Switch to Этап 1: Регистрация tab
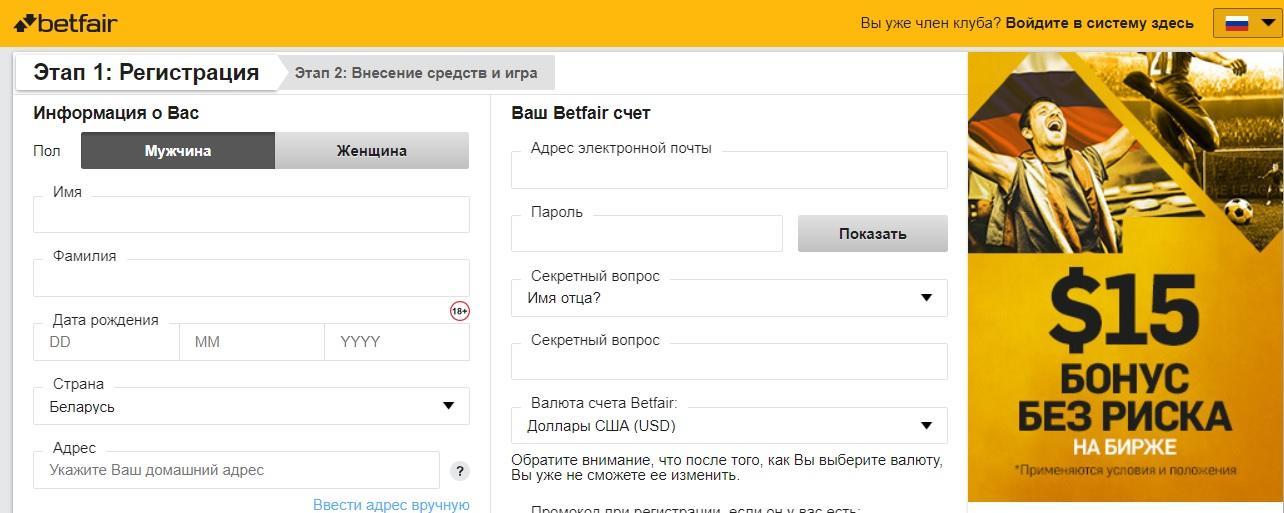 [x=146, y=72]
